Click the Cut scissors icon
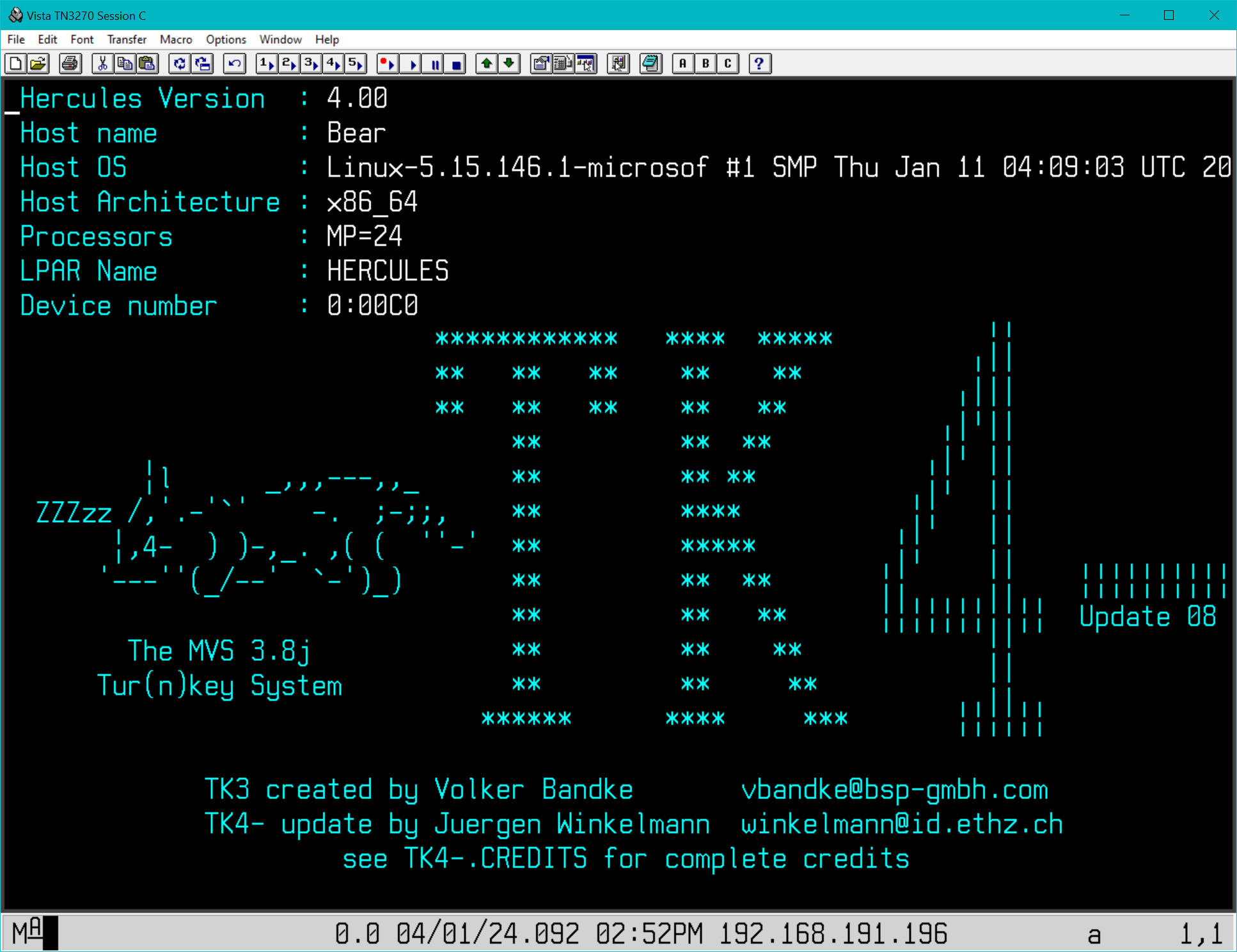This screenshot has height=952, width=1237. (102, 63)
